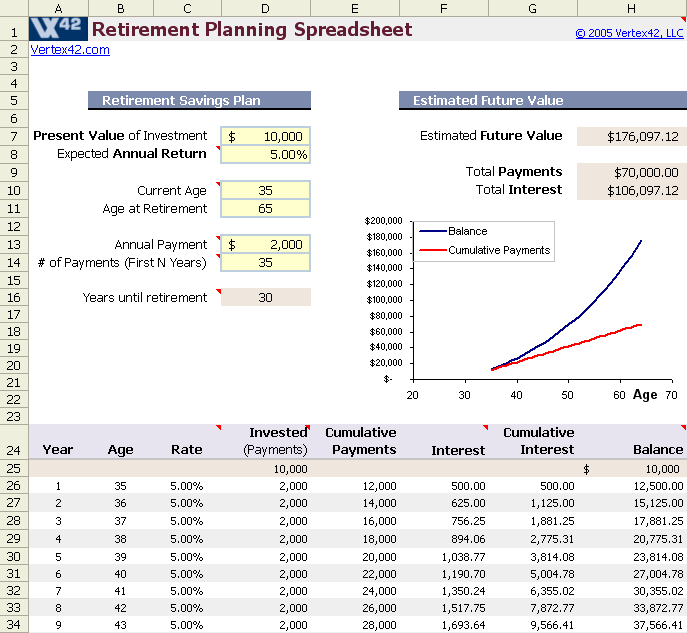The height and width of the screenshot is (633, 687).
Task: Select the Total Interest value $106,097.12
Action: pos(632,191)
